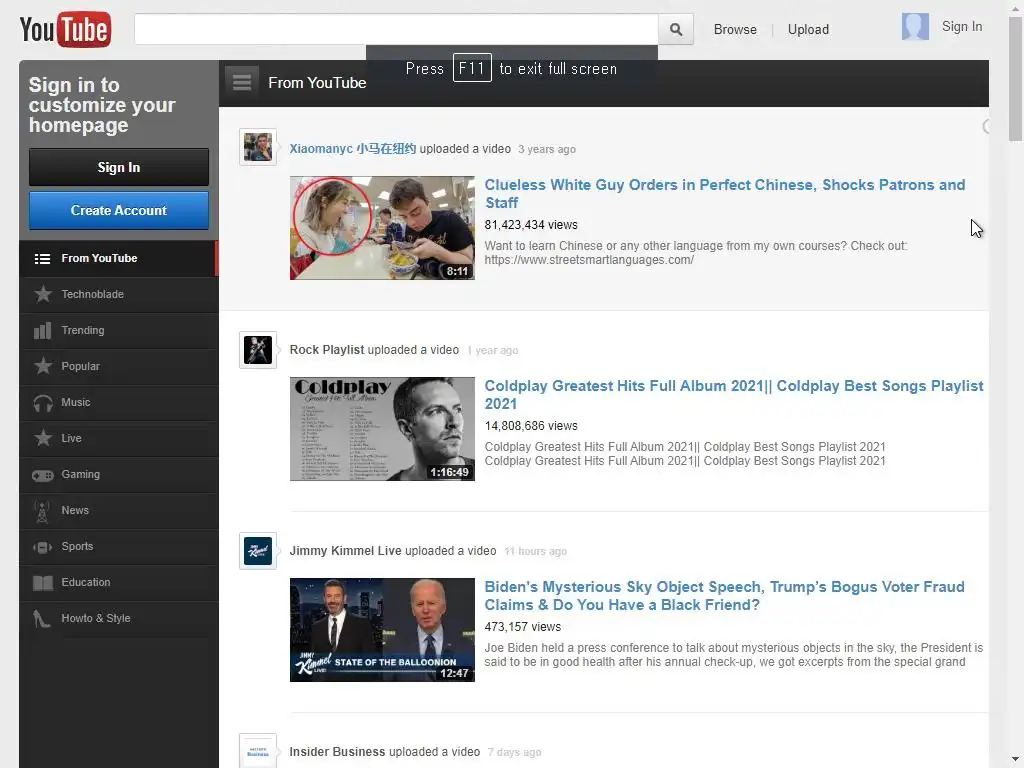This screenshot has width=1024, height=768.
Task: Open the Music sidebar category
Action: click(x=119, y=402)
